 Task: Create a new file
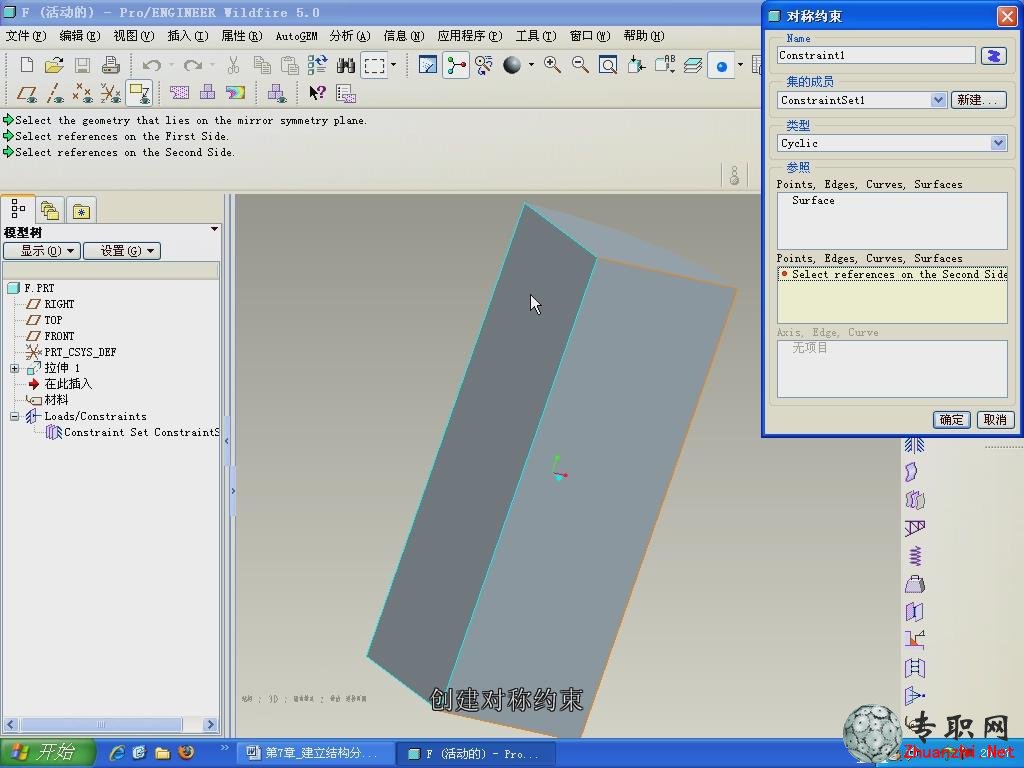(x=26, y=65)
